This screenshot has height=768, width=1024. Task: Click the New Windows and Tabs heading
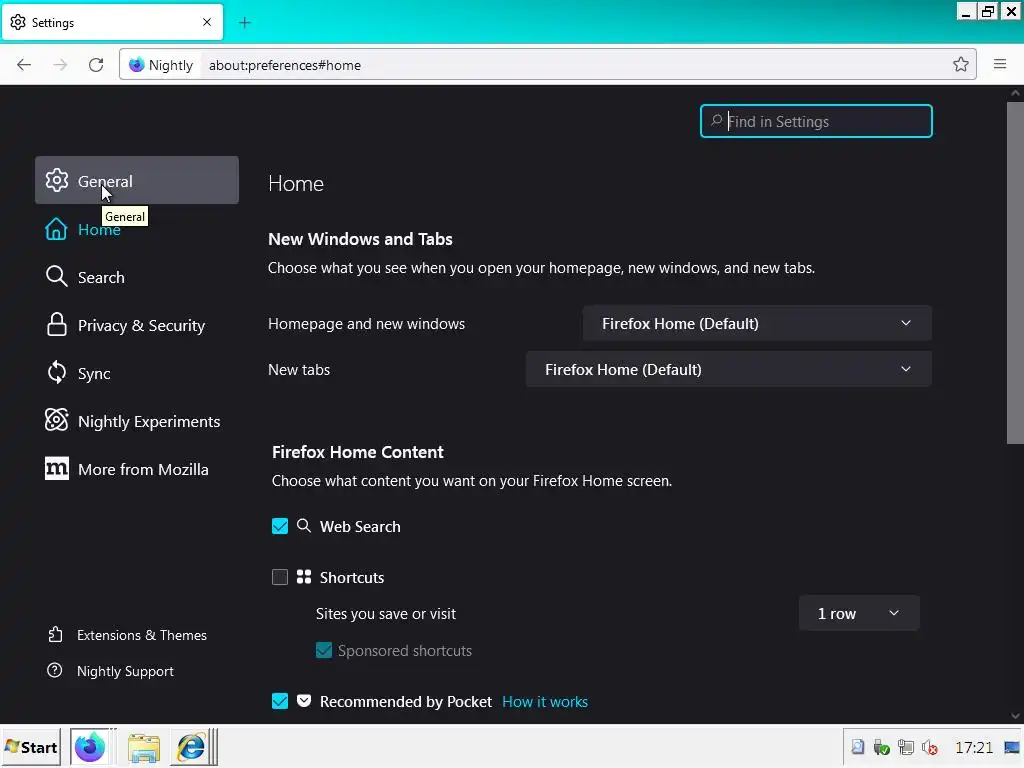click(360, 239)
